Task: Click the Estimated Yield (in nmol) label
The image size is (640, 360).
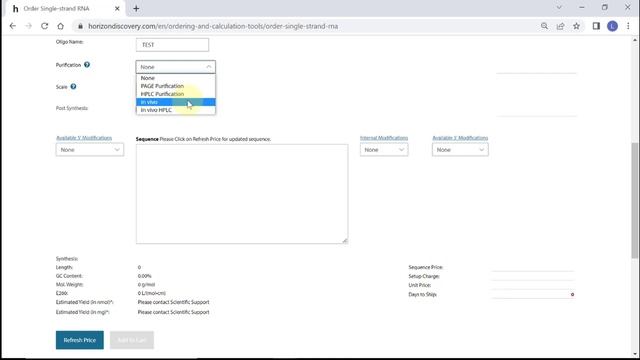Action: (x=84, y=302)
